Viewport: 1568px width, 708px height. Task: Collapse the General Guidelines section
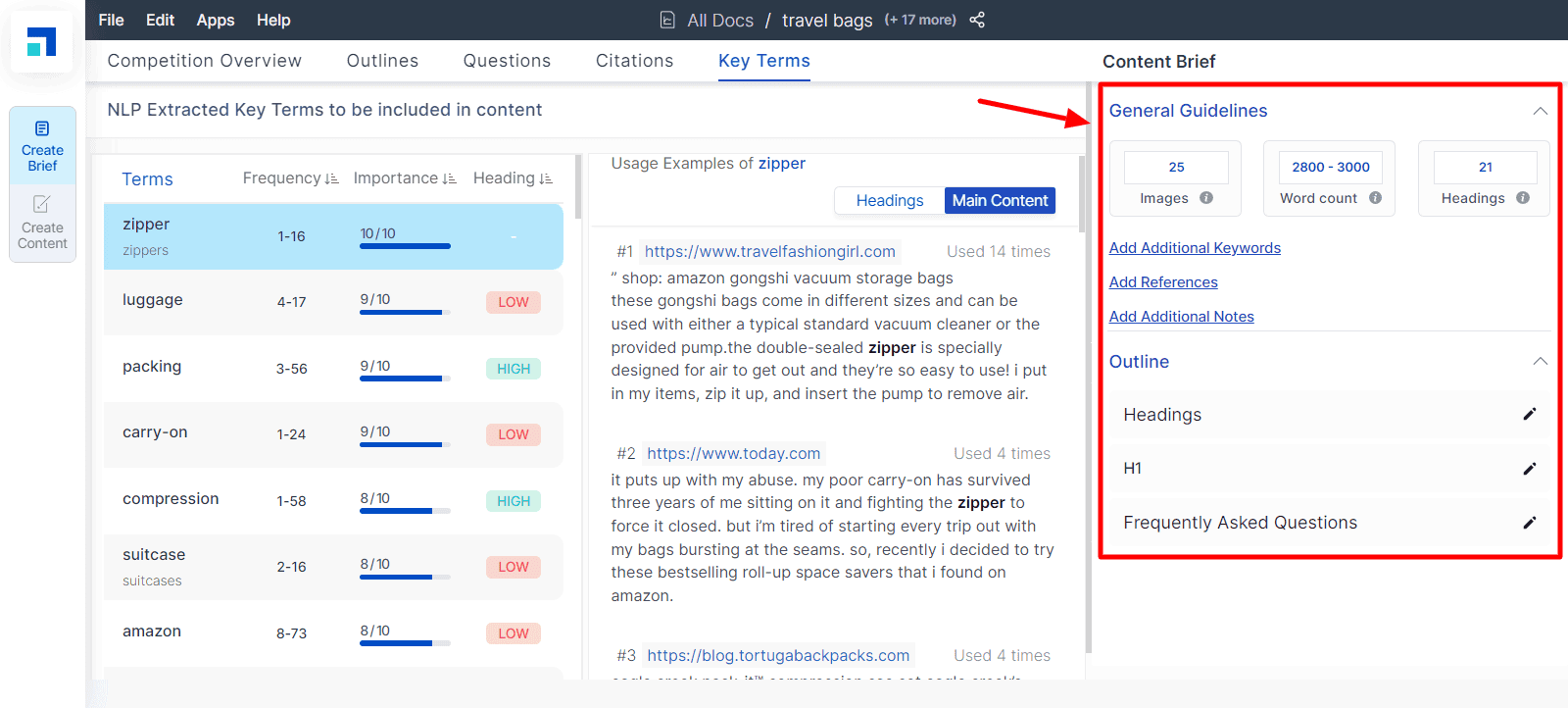click(x=1541, y=111)
